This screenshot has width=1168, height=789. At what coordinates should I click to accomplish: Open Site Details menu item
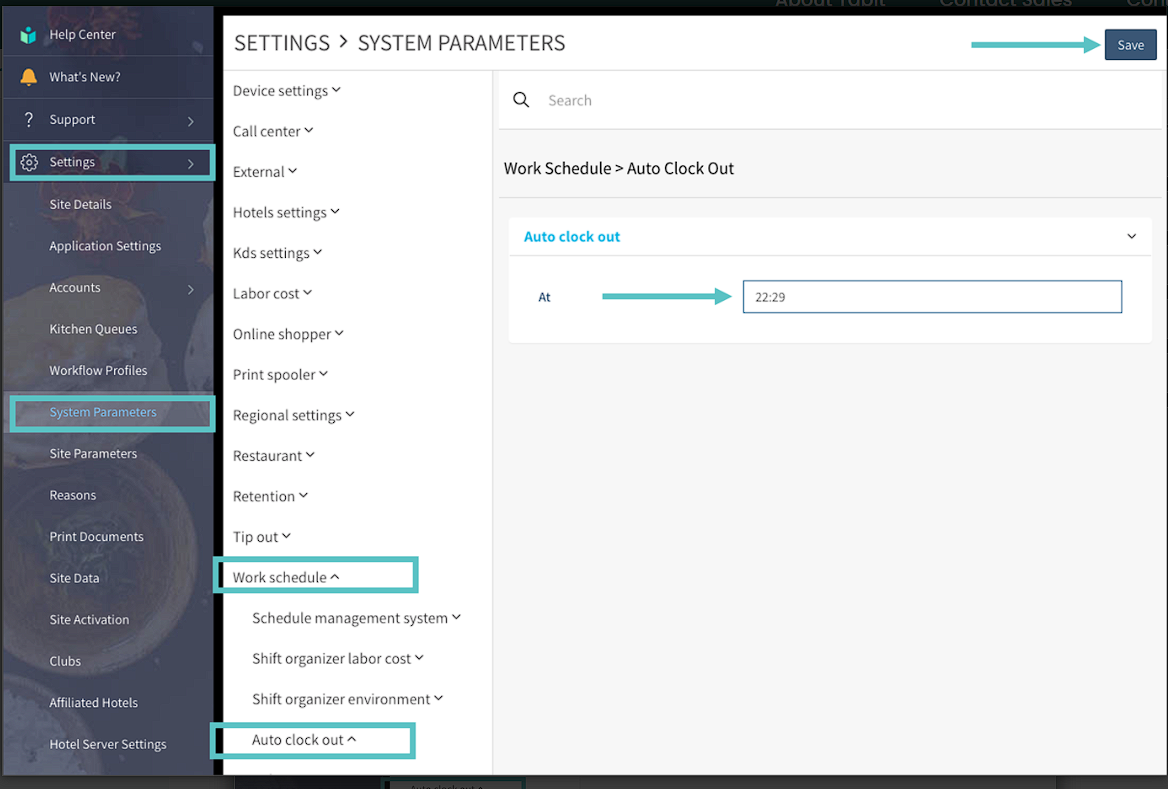[80, 204]
